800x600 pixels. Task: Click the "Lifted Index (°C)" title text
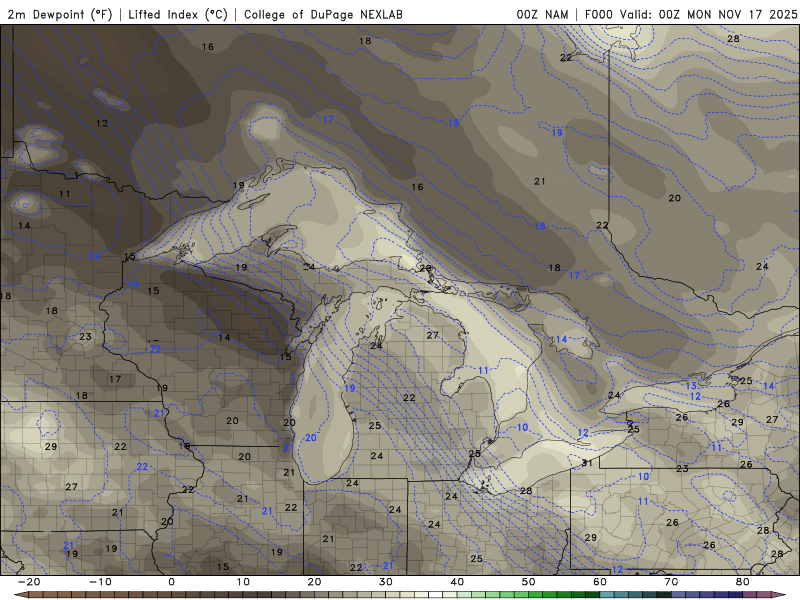point(178,14)
